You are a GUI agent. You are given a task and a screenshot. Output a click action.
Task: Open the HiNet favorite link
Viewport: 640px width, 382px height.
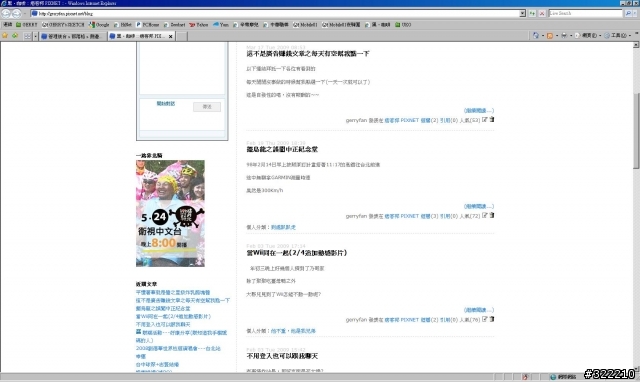click(x=123, y=25)
